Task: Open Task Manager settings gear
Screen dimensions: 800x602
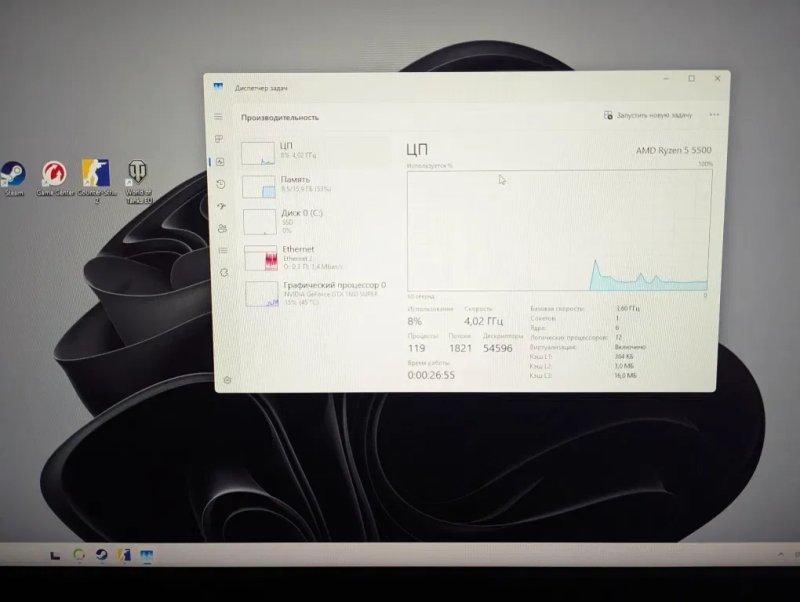Action: (x=228, y=380)
